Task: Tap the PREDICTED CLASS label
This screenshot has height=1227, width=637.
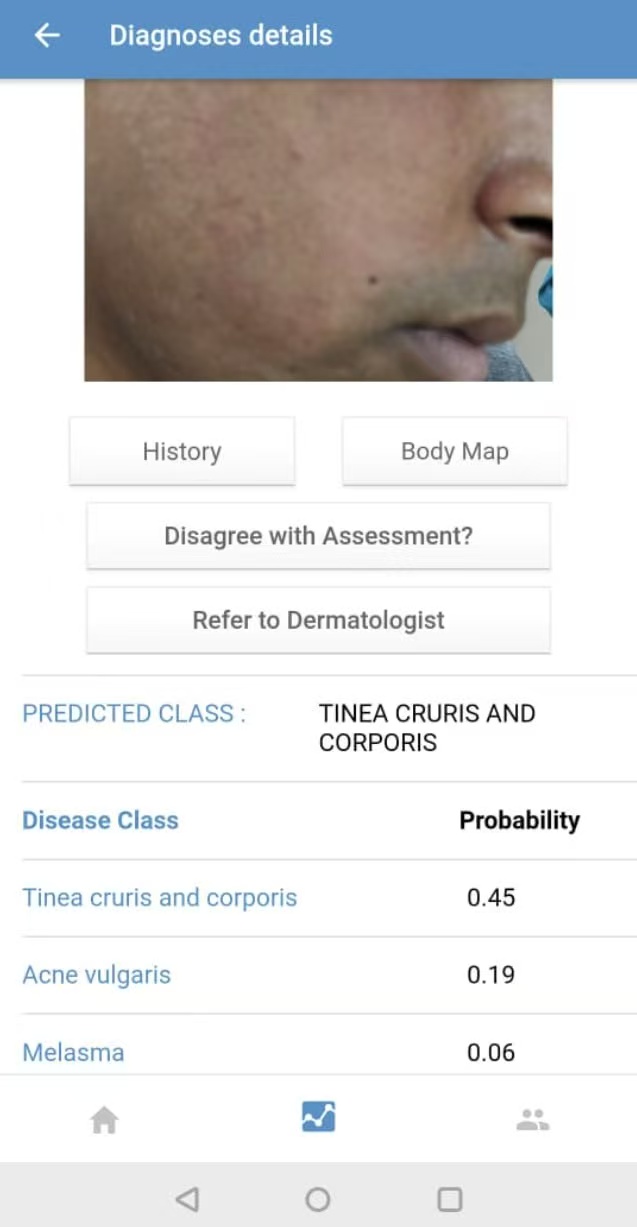Action: pyautogui.click(x=134, y=713)
